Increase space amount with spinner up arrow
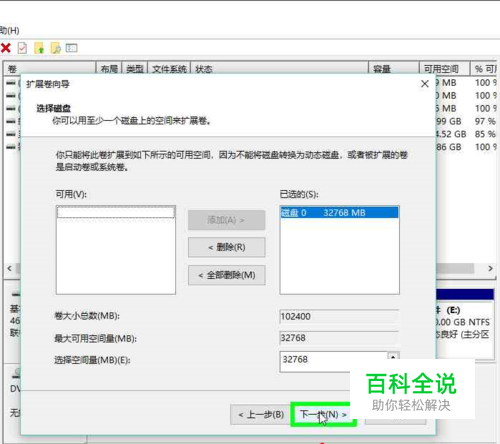 point(393,356)
